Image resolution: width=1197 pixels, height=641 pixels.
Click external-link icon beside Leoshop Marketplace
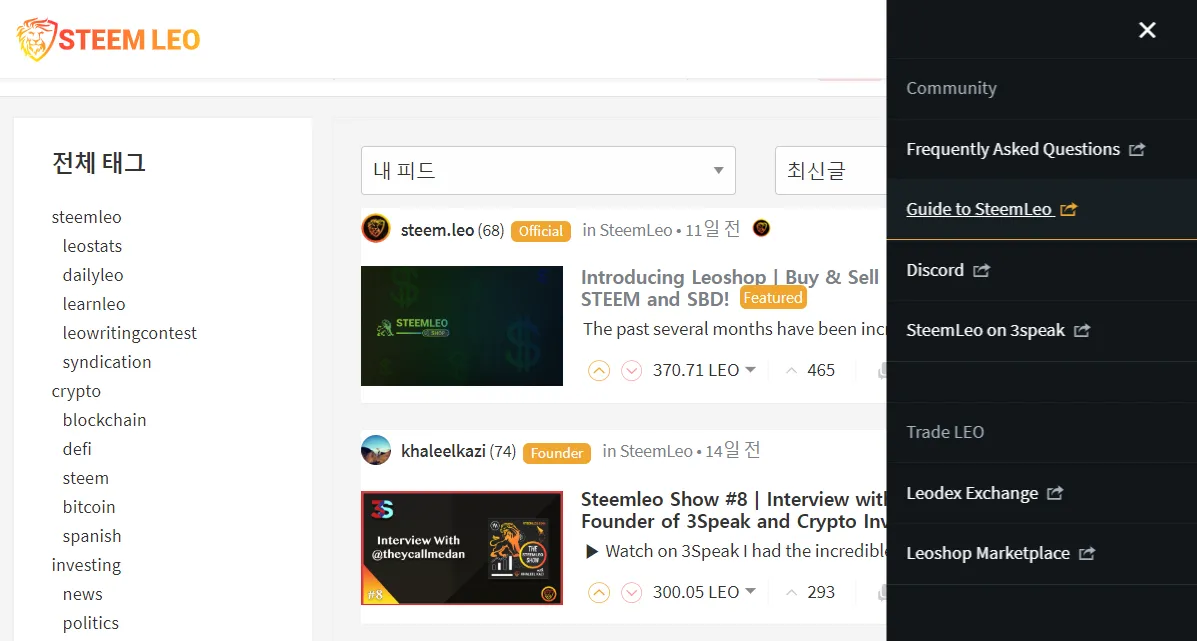pos(1087,554)
